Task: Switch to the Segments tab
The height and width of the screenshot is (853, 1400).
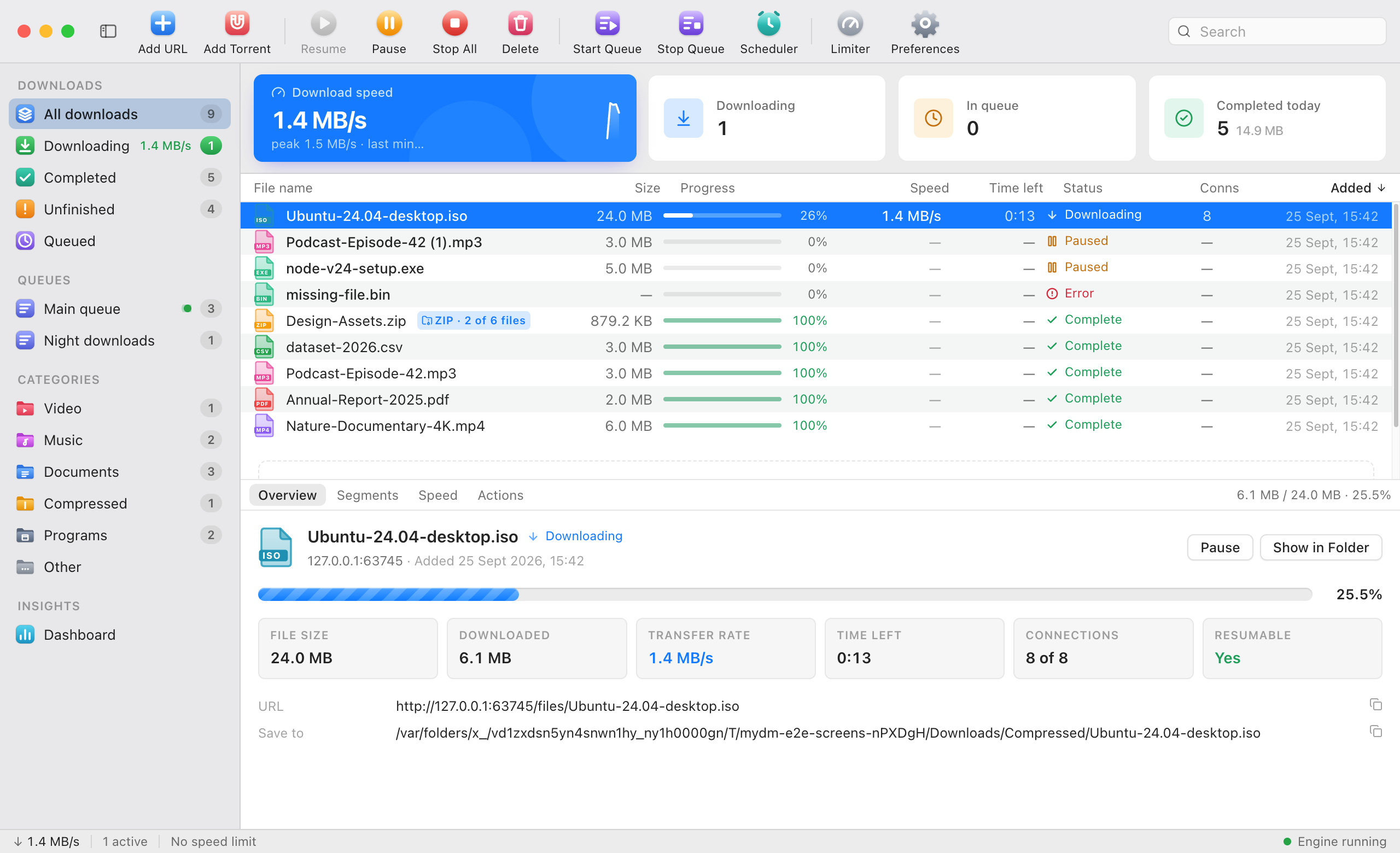Action: (367, 495)
